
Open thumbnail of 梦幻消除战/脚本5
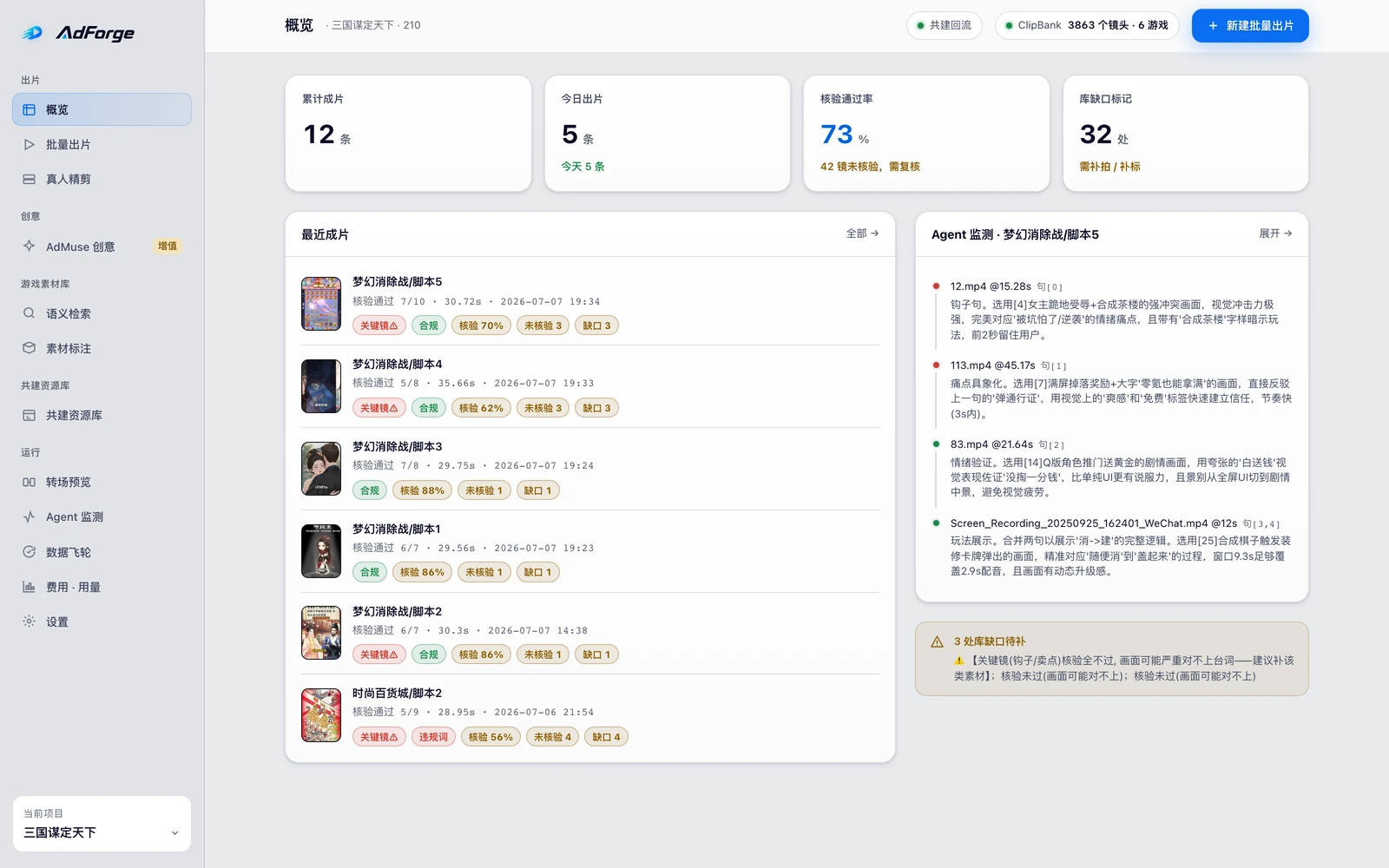click(321, 304)
